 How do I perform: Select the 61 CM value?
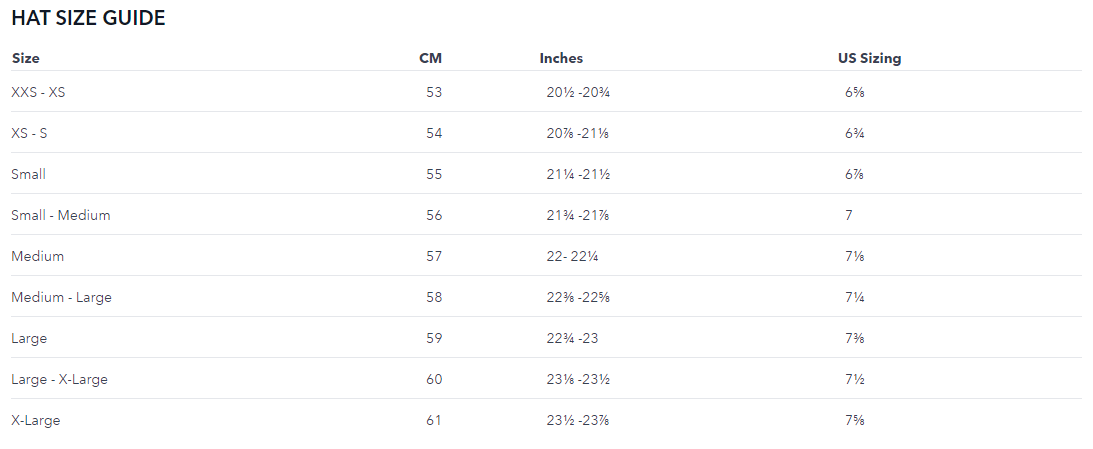(433, 420)
